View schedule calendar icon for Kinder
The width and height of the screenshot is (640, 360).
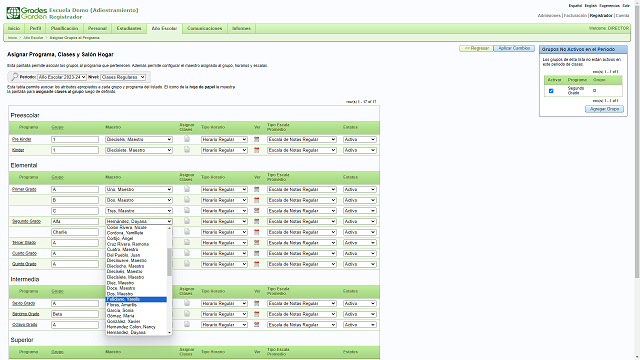[x=256, y=150]
